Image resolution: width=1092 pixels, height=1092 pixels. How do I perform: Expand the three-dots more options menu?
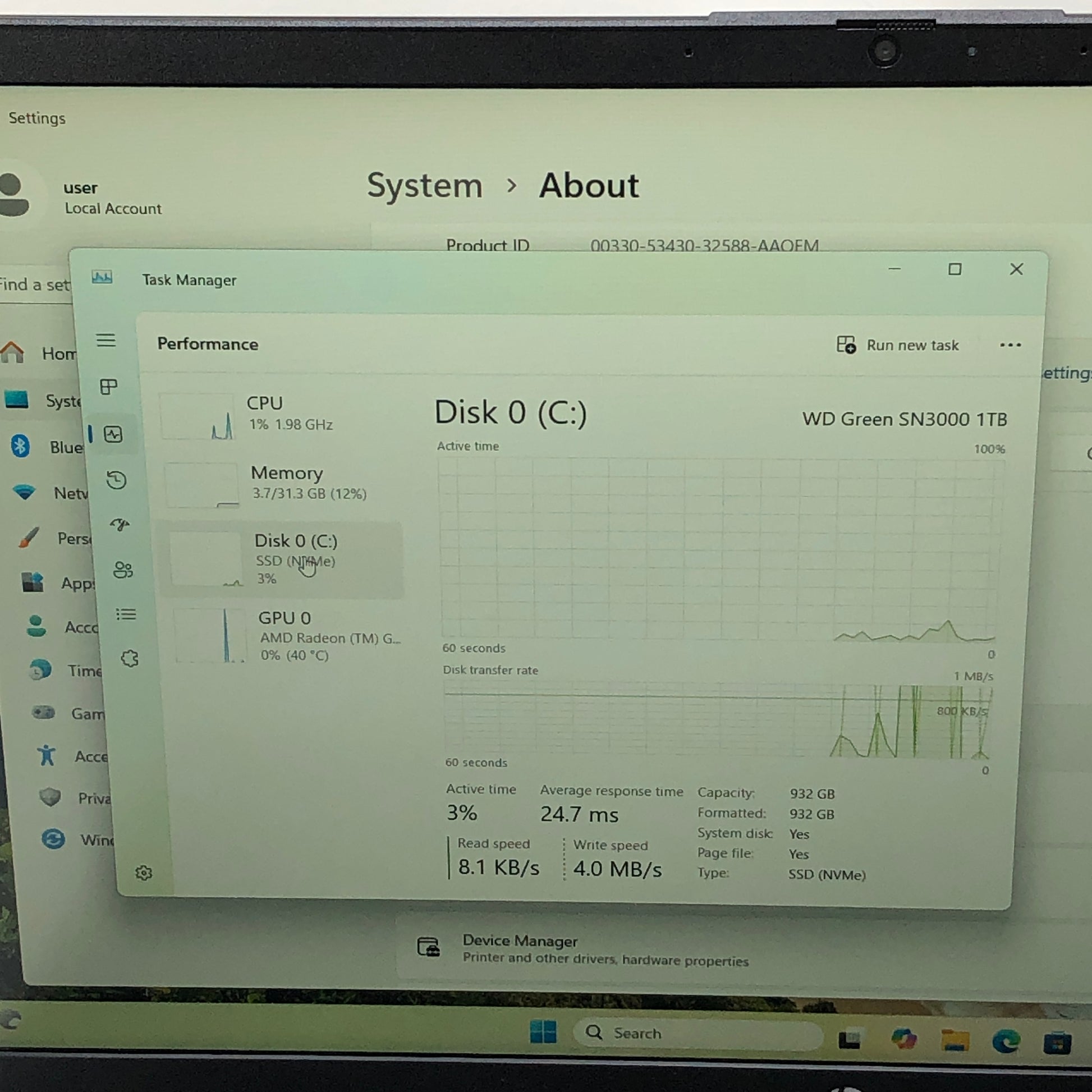tap(1010, 345)
